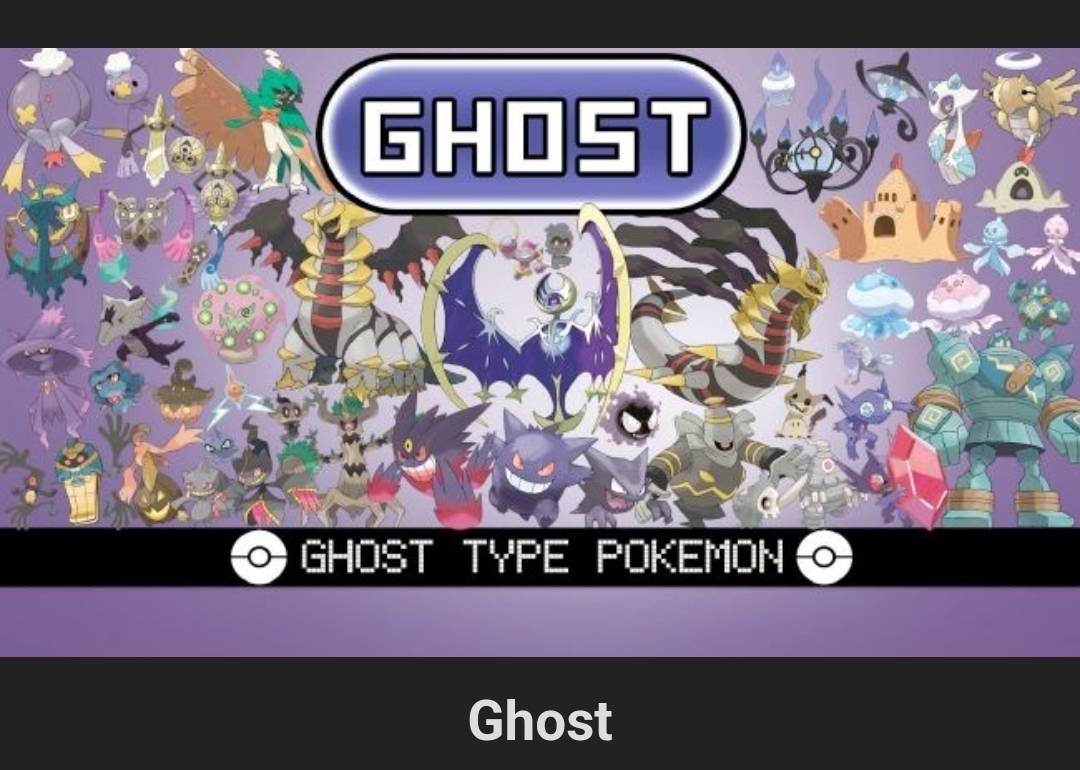Open the Ghost caption below image
The height and width of the screenshot is (770, 1080).
click(x=540, y=720)
